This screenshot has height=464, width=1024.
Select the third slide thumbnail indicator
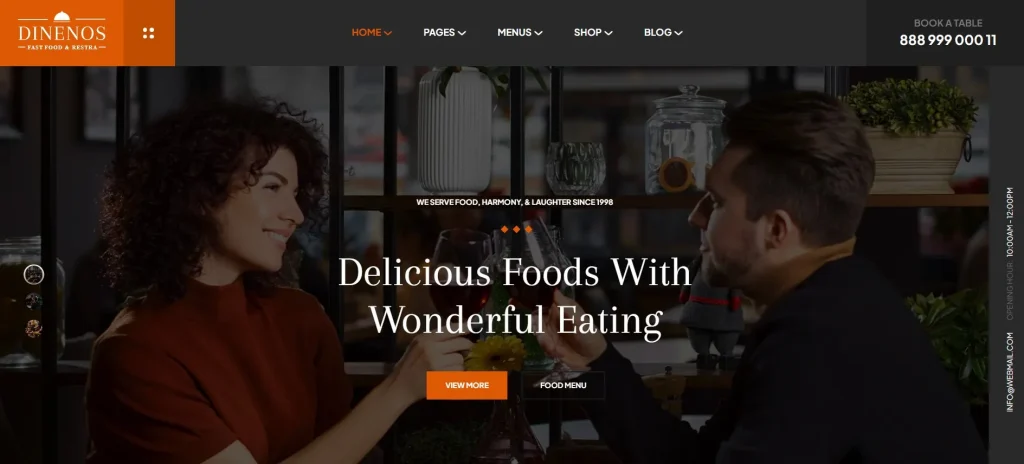34,328
